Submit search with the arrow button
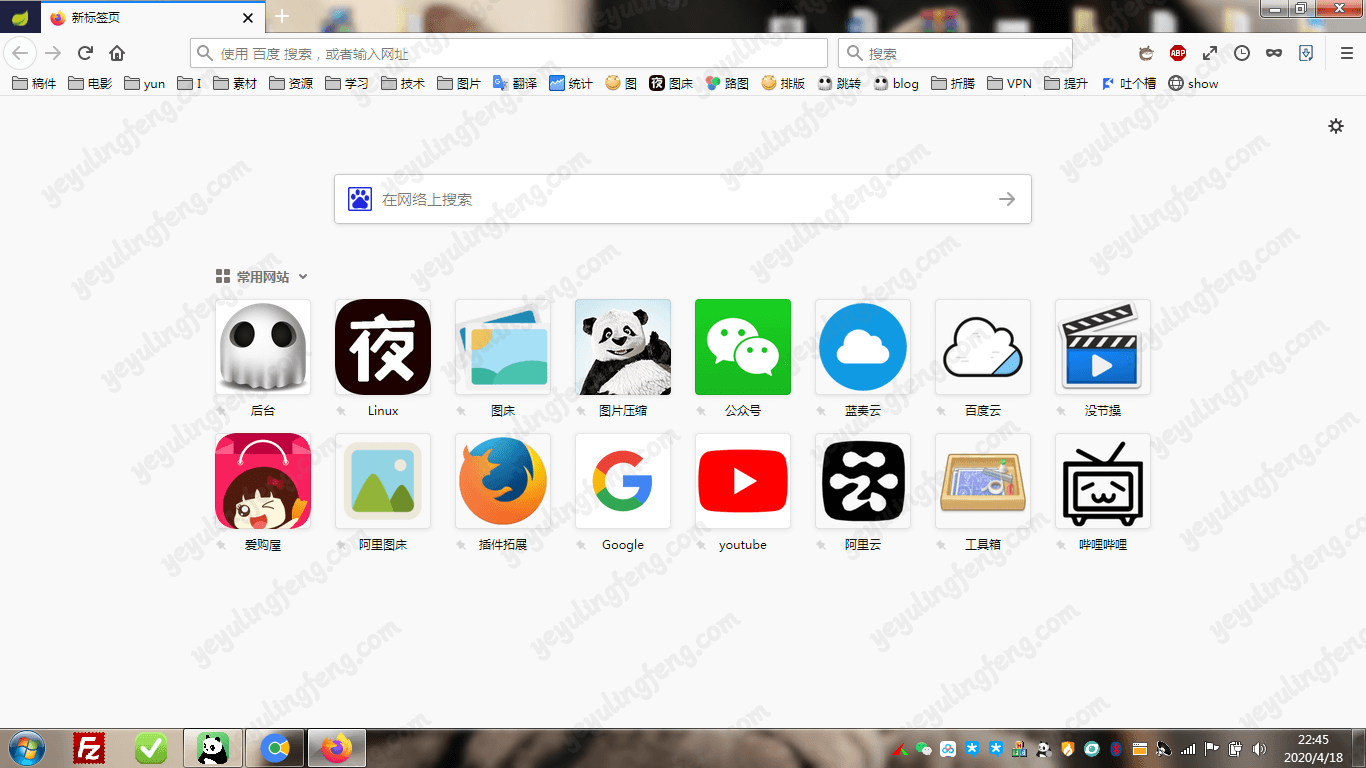 1007,199
